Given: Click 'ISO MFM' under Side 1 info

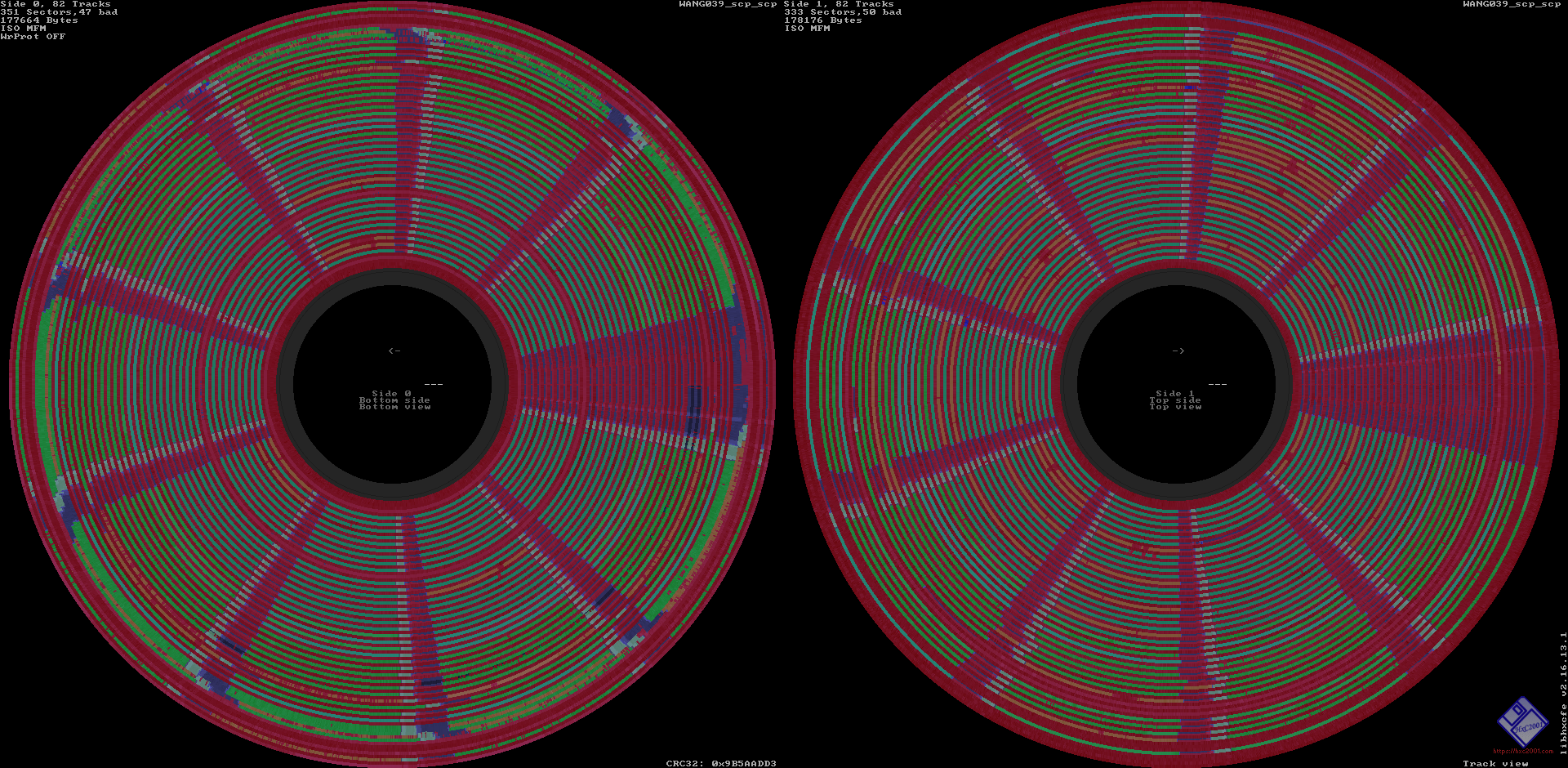Looking at the screenshot, I should click(x=808, y=29).
